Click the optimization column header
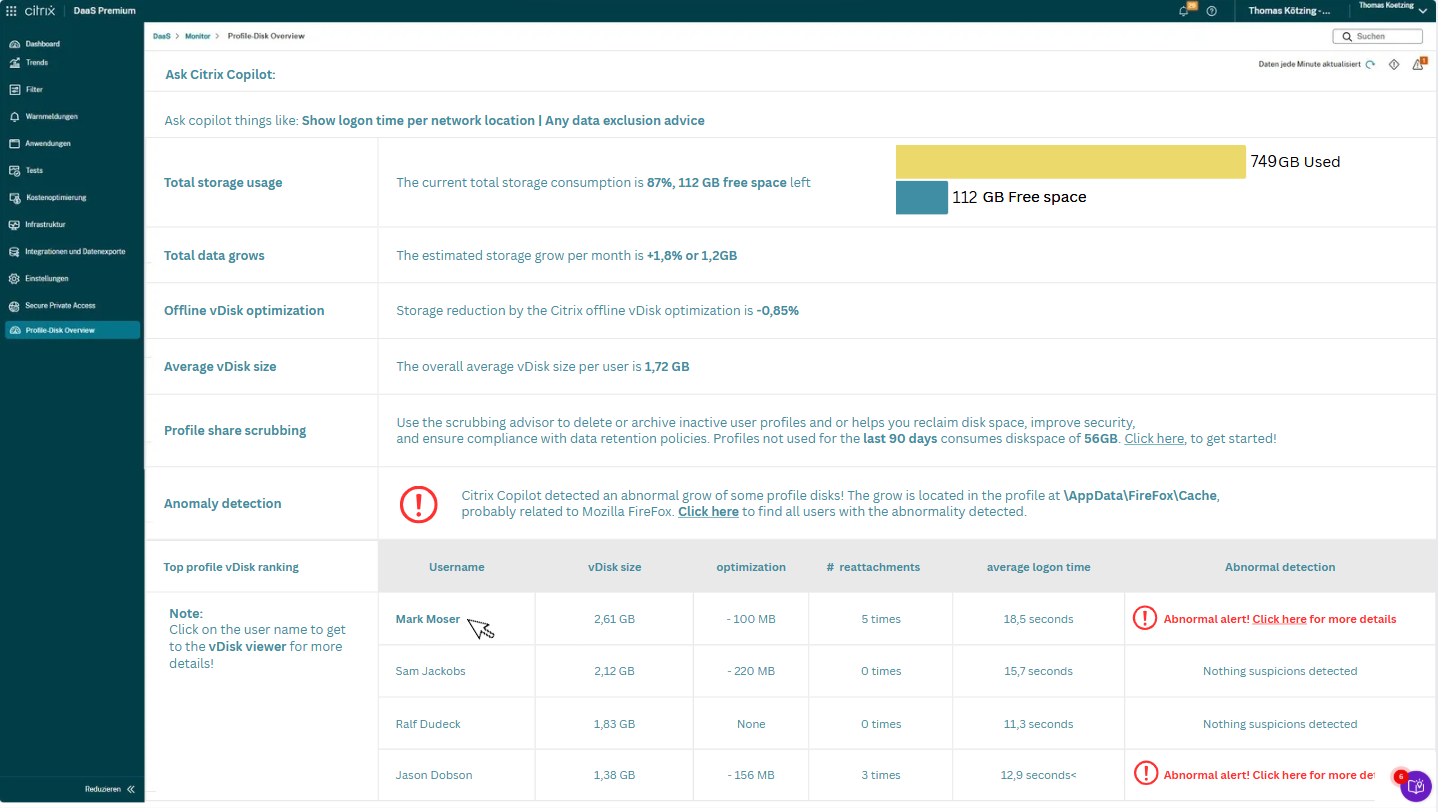Screen dimensions: 1438x812 click(x=751, y=567)
